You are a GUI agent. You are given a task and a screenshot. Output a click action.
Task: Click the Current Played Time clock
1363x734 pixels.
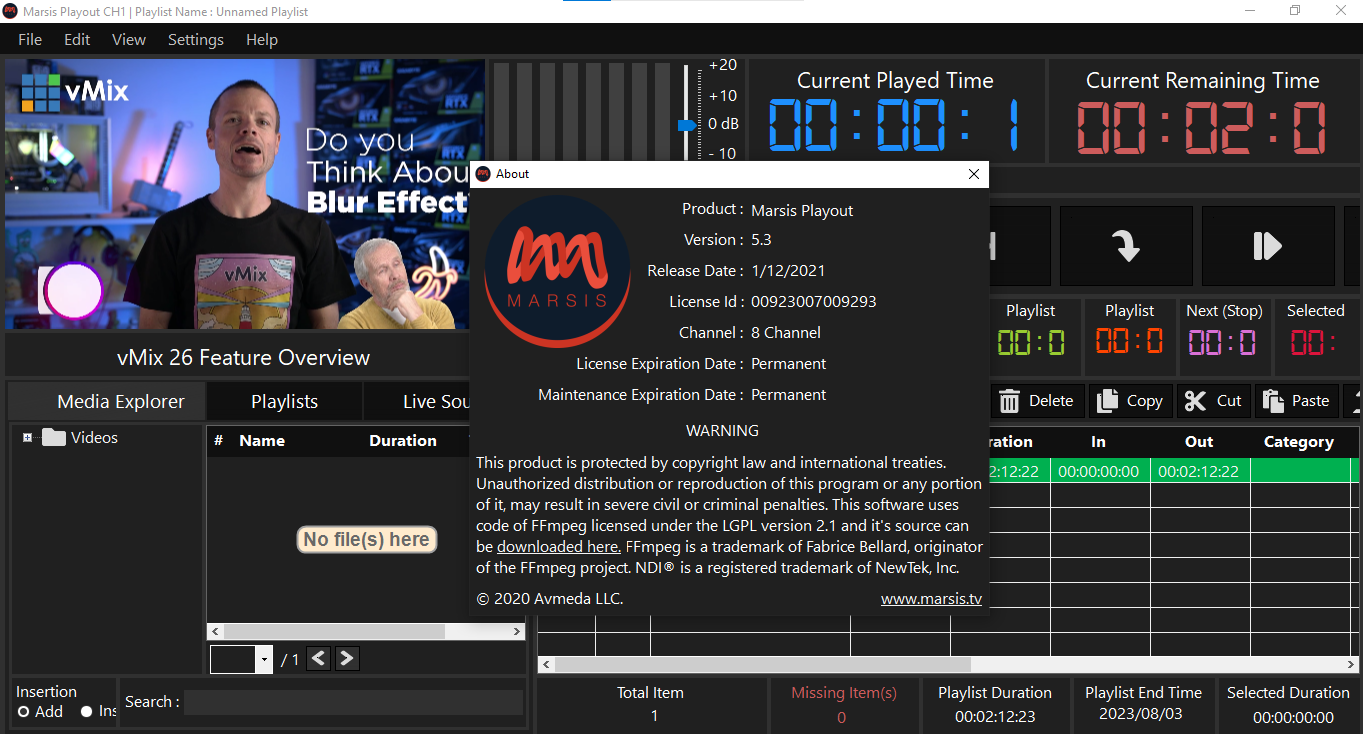(895, 126)
